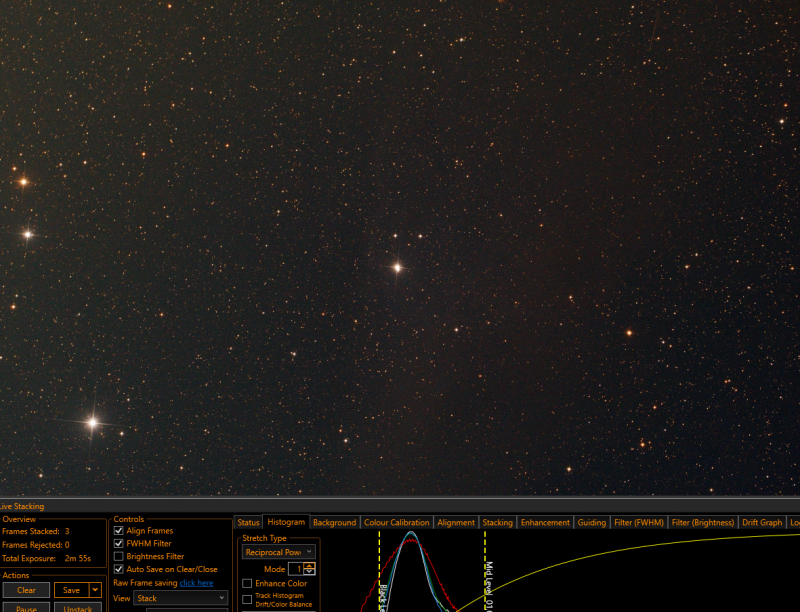Switch to the Enhancement tab

click(545, 523)
